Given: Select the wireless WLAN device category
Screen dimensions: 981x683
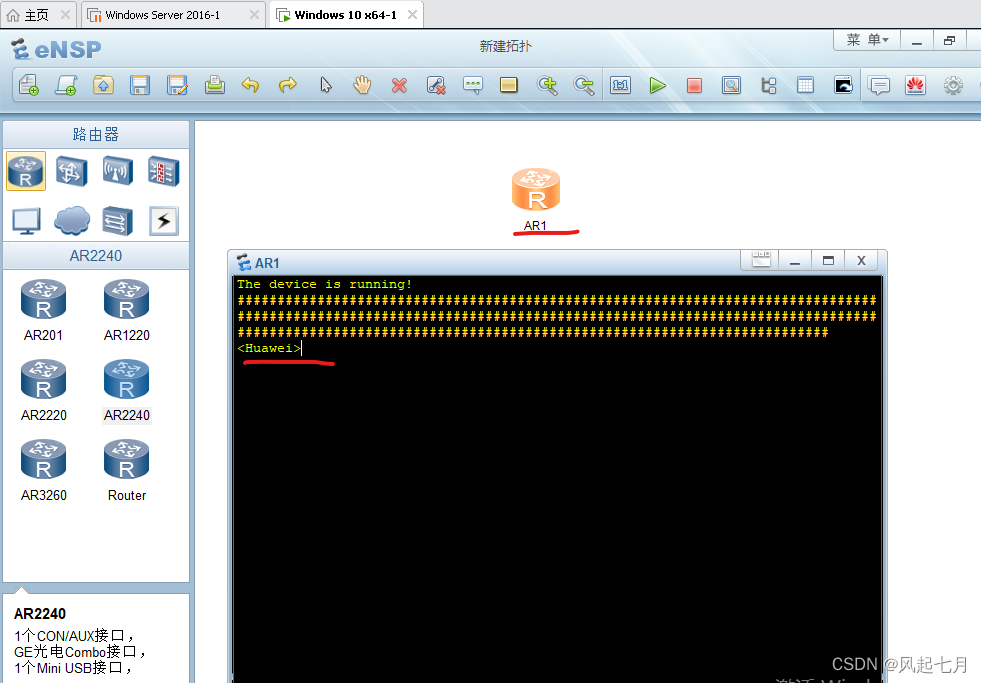Looking at the screenshot, I should tap(118, 171).
